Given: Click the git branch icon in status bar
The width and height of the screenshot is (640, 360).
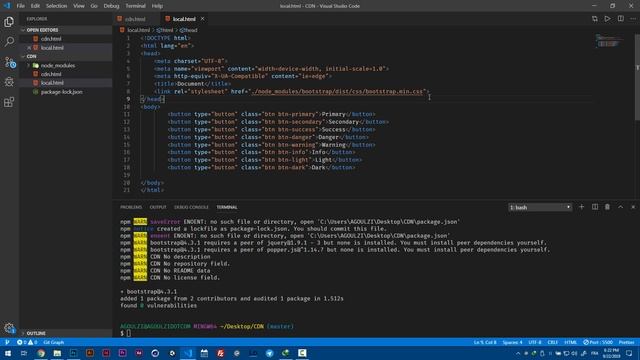Looking at the screenshot, I should pos(7,342).
